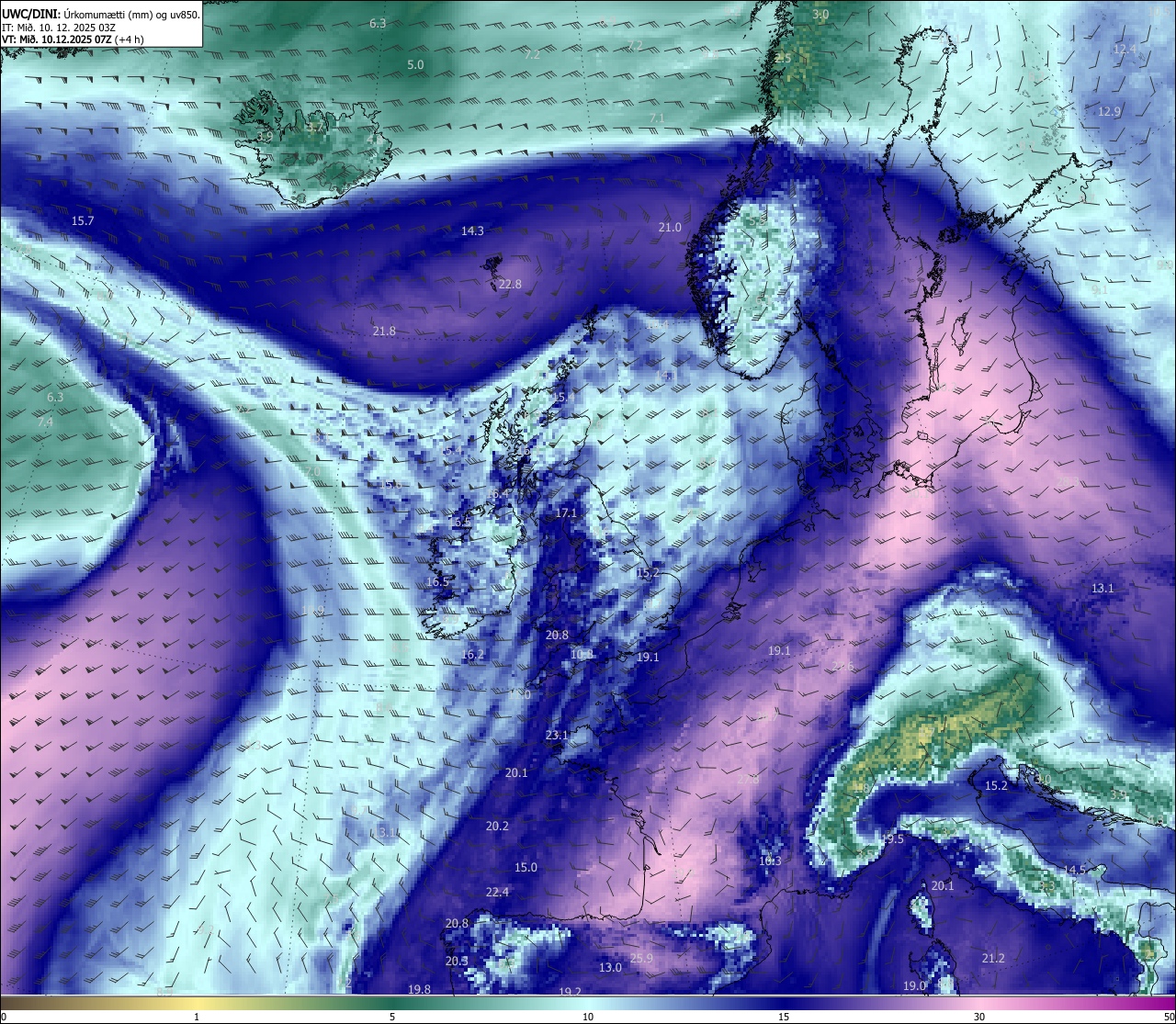Click the map value 25.9
The image size is (1176, 1024).
pos(641,959)
